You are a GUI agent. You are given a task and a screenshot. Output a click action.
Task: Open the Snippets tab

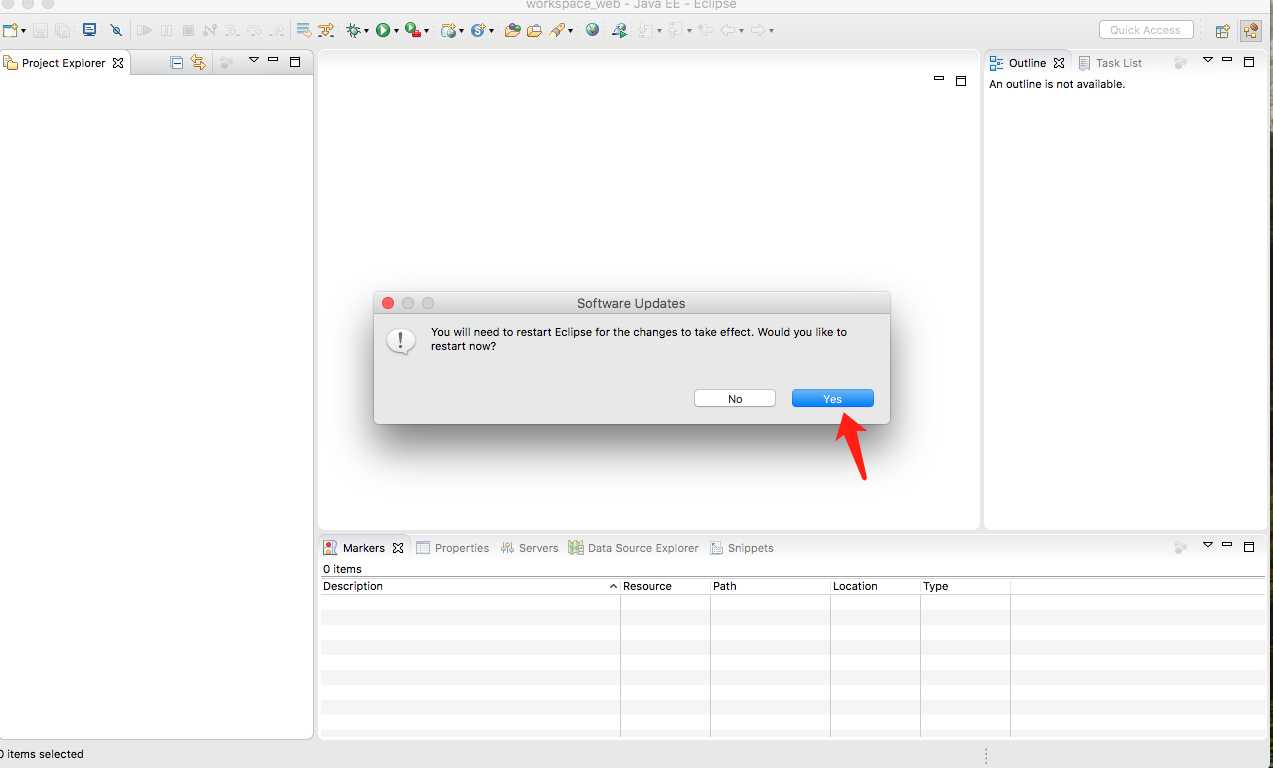click(x=742, y=548)
